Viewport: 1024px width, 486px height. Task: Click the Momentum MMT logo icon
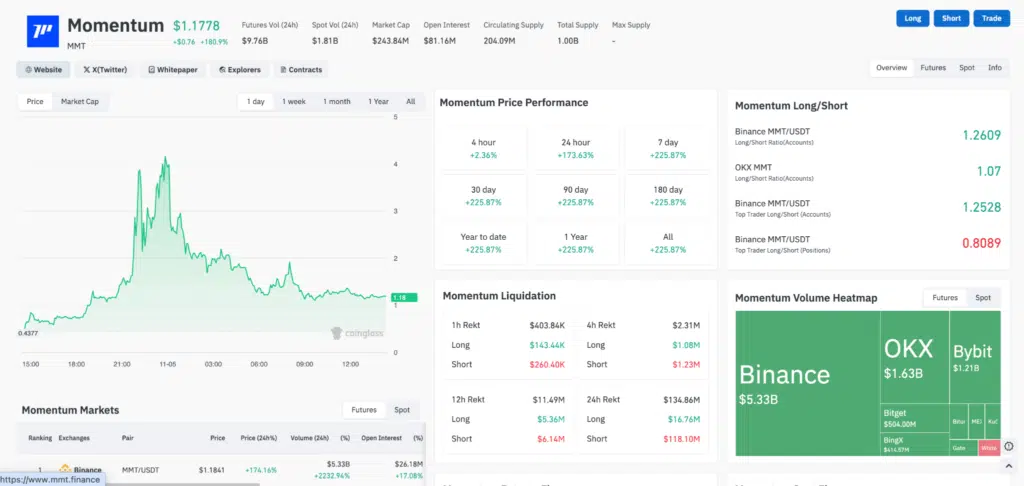pos(41,30)
